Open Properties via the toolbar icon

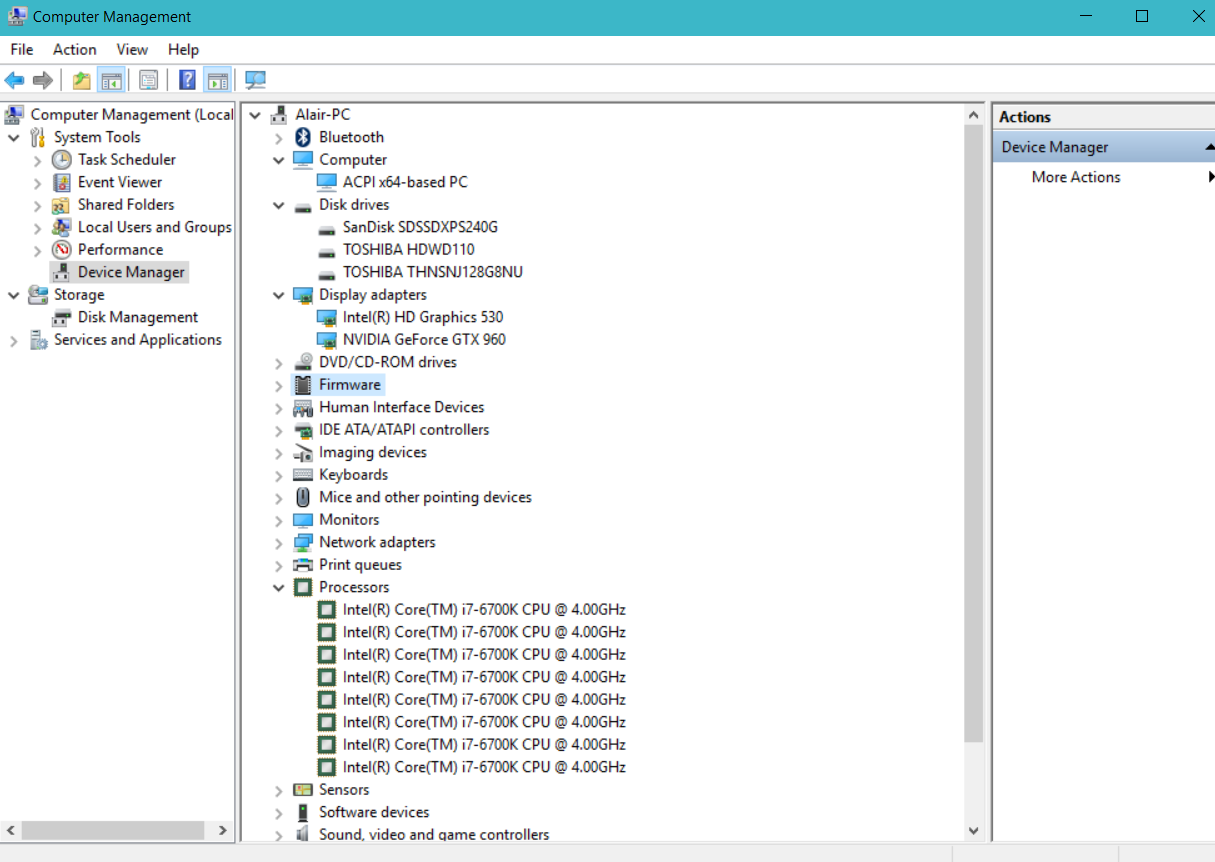(x=148, y=80)
